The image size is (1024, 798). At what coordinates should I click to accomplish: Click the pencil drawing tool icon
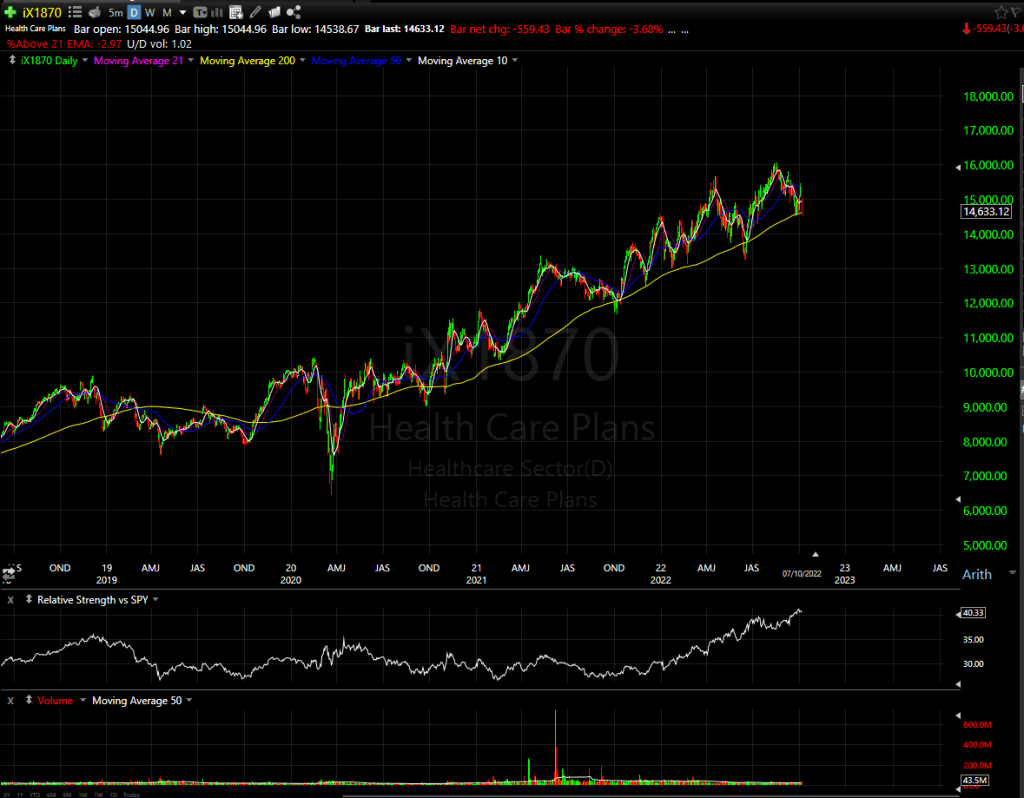255,12
